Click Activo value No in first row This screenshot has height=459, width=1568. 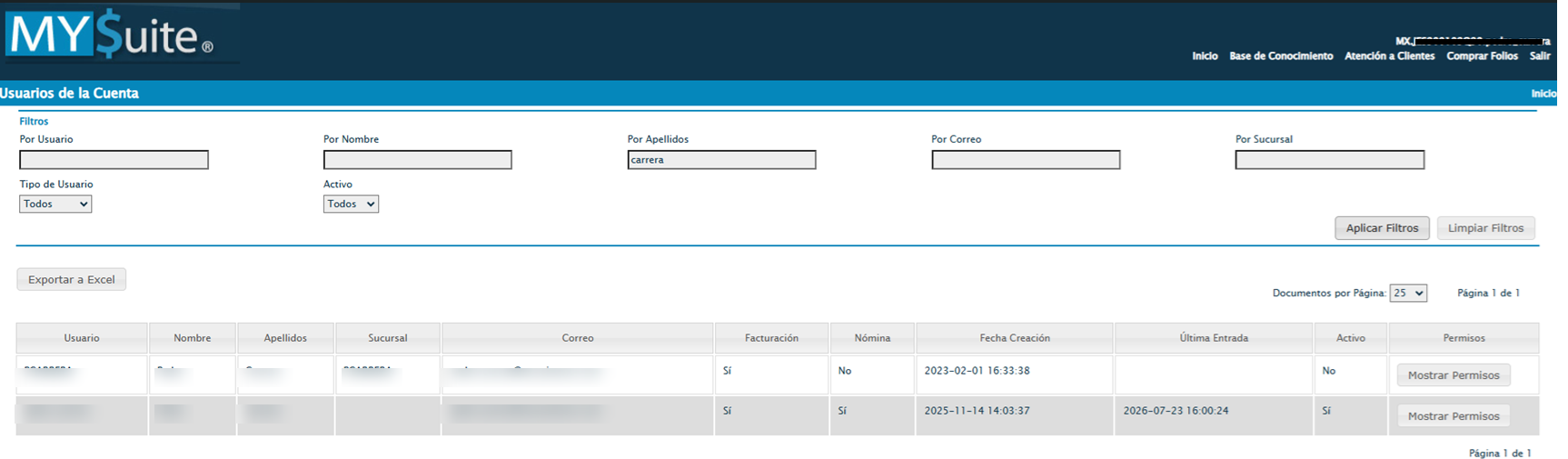[x=1329, y=371]
